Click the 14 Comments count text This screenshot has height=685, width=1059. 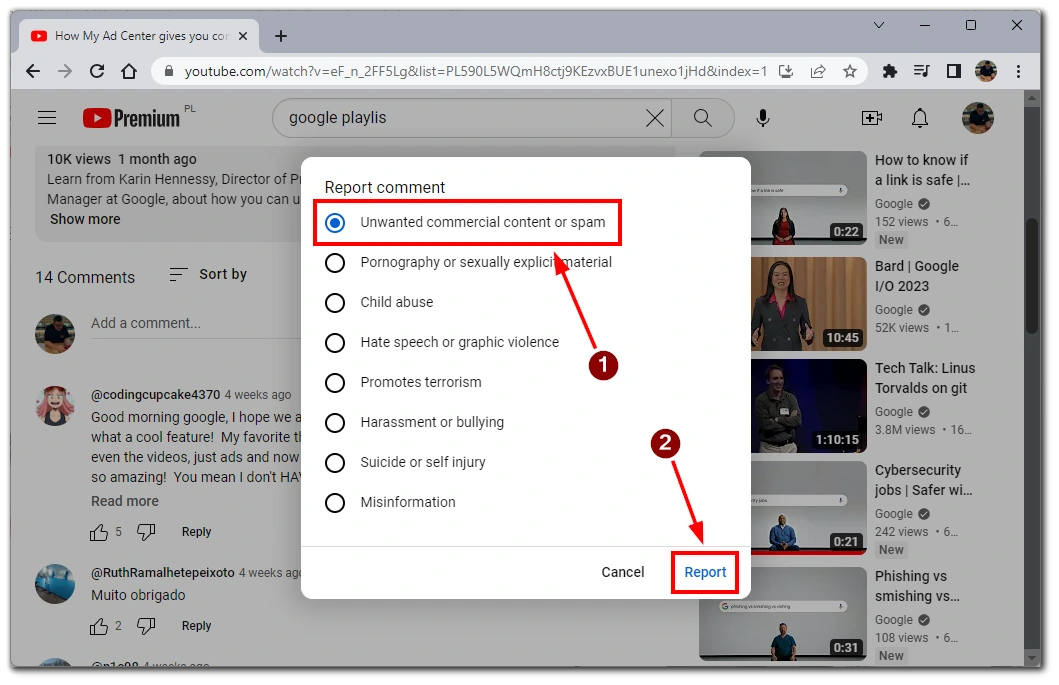point(85,278)
